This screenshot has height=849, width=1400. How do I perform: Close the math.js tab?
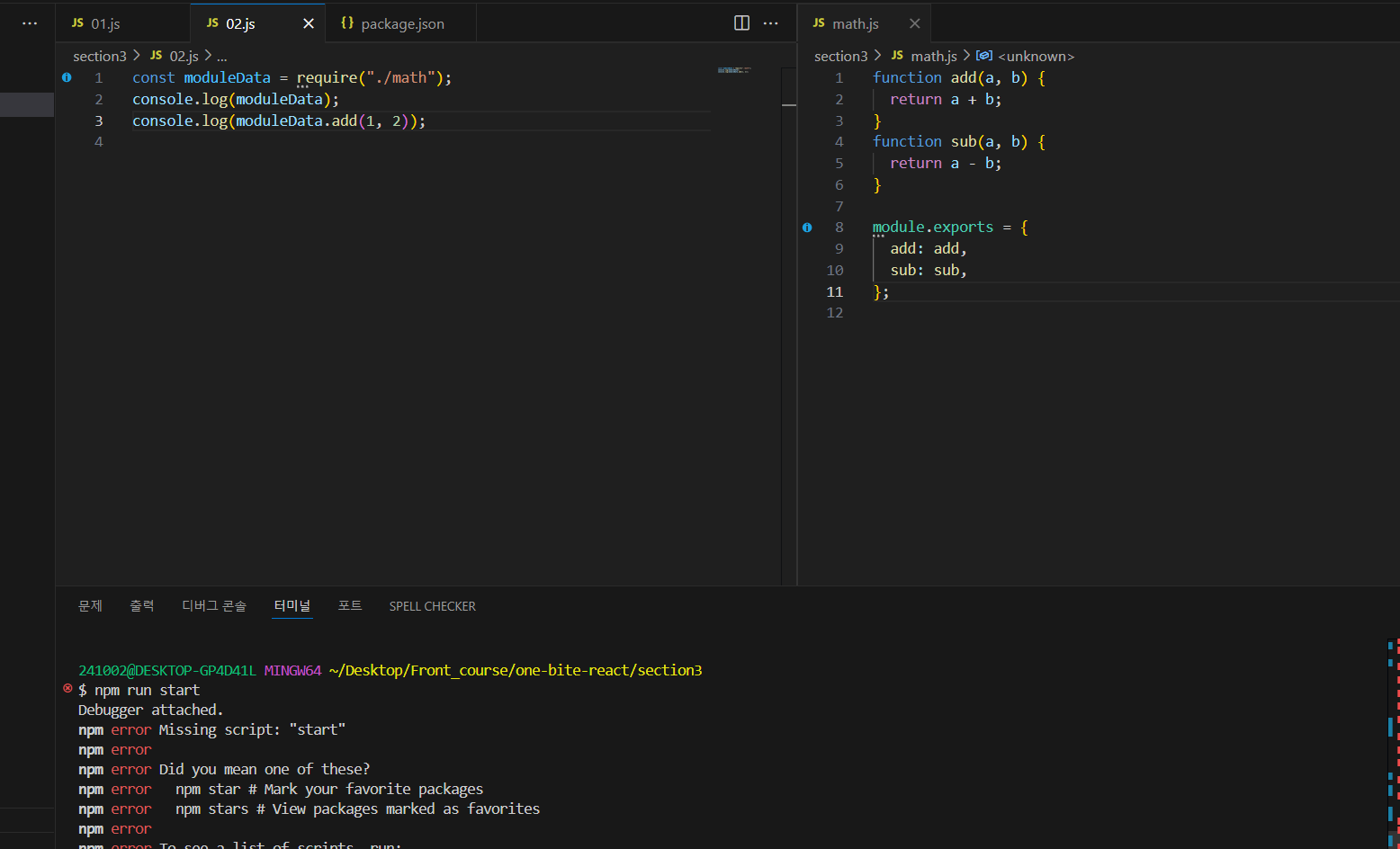(914, 23)
